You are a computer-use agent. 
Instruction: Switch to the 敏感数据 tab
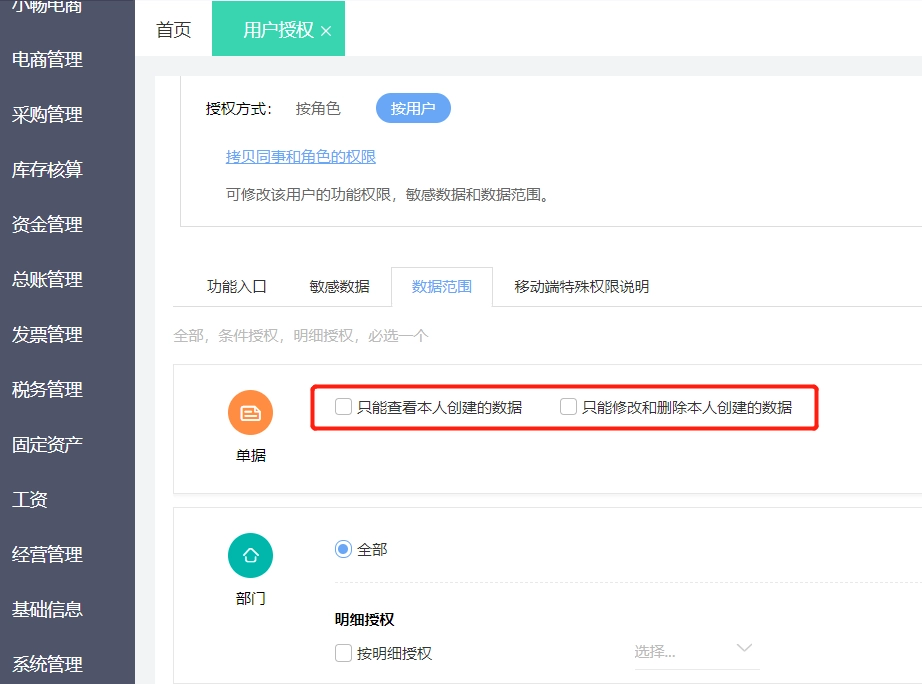tap(339, 286)
